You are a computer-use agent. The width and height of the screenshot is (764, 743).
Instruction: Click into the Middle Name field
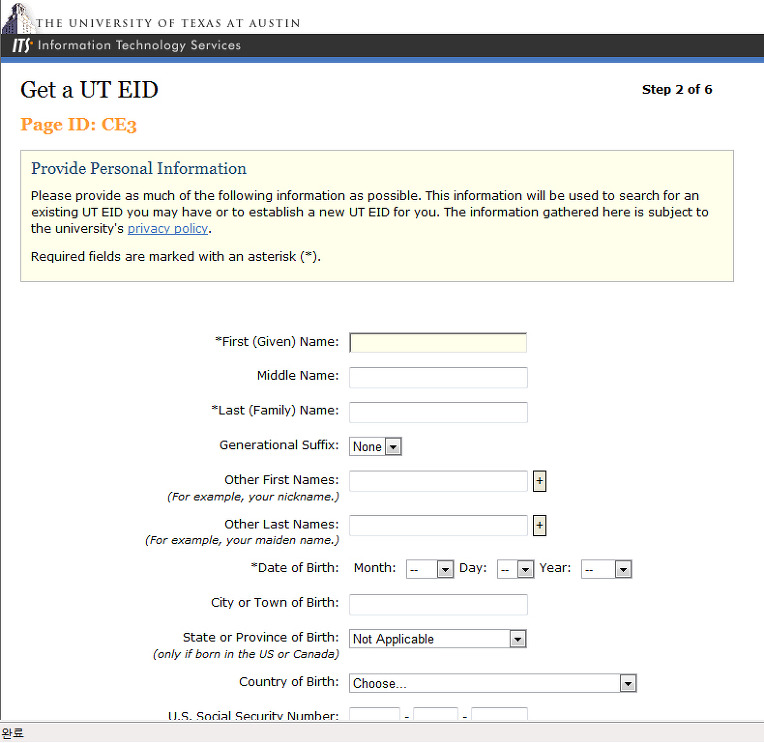(437, 377)
